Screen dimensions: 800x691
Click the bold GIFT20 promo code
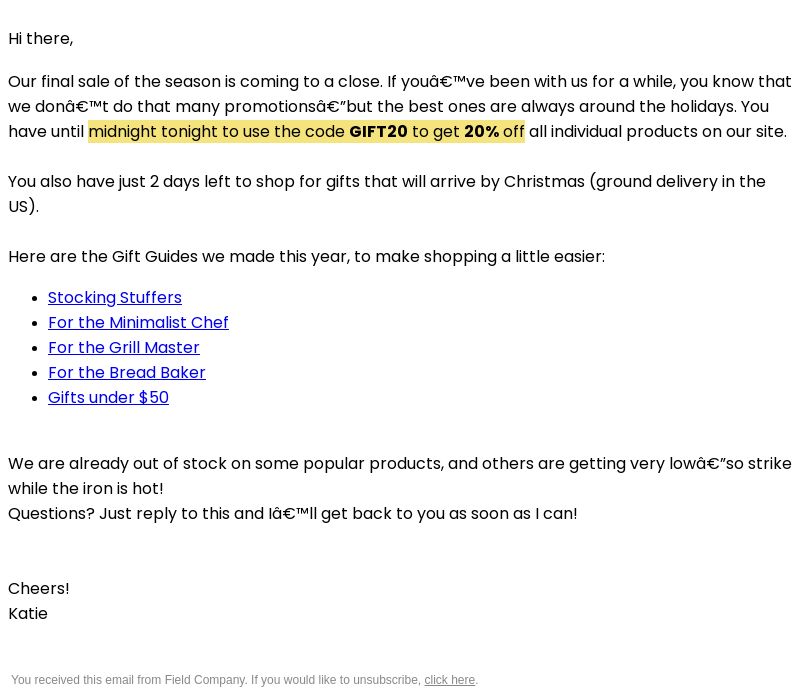coord(378,132)
